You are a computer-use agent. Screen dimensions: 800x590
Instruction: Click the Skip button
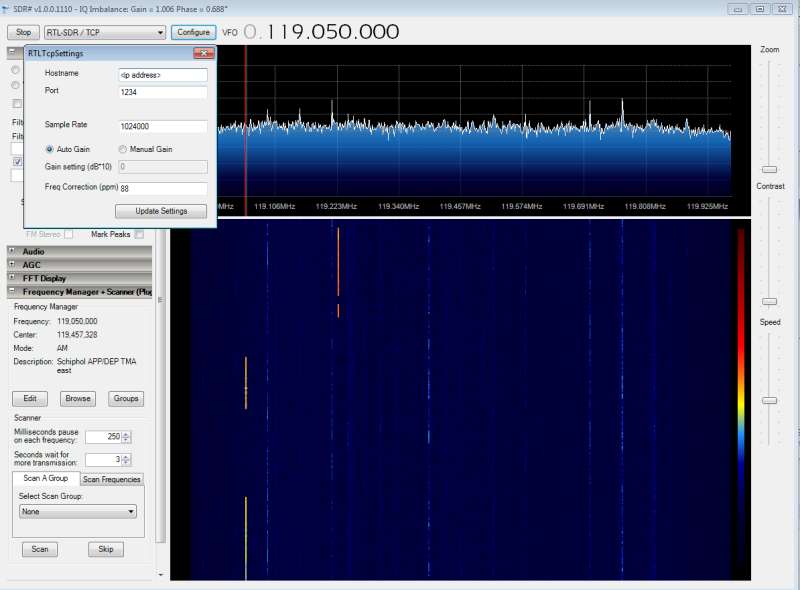(106, 549)
